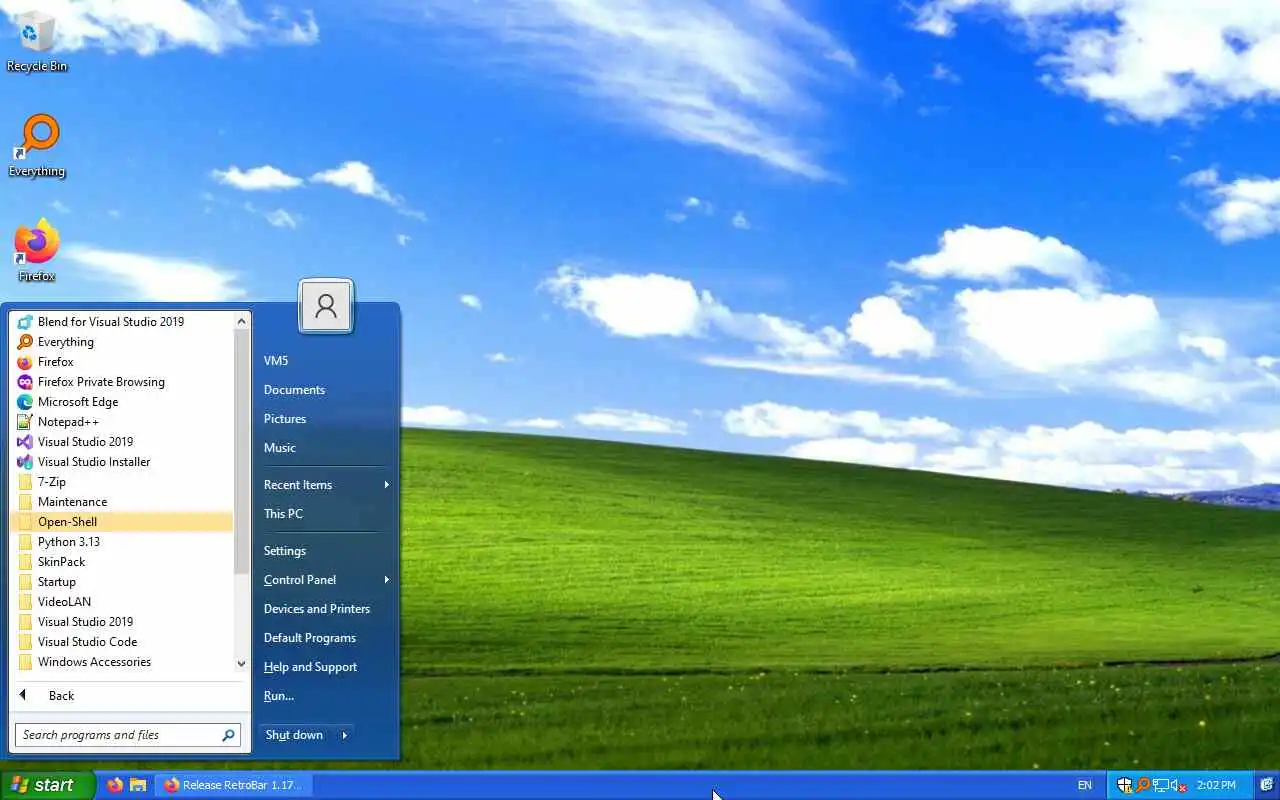
Task: Expand the highlighted Open-Shell folder
Action: point(122,522)
